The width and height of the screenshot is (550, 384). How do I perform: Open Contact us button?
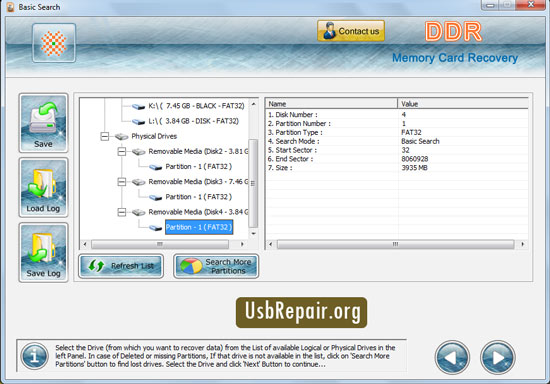[x=351, y=31]
